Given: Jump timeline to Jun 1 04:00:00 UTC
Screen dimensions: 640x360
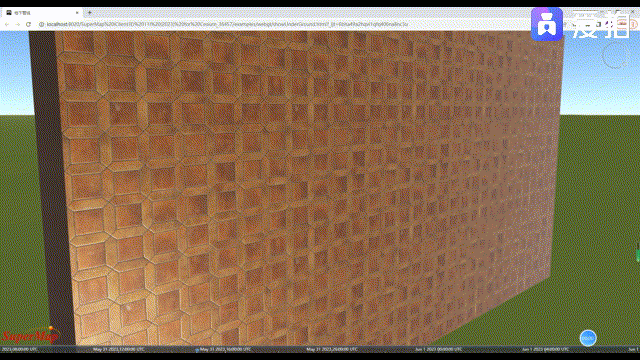Looking at the screenshot, I should pyautogui.click(x=545, y=349).
